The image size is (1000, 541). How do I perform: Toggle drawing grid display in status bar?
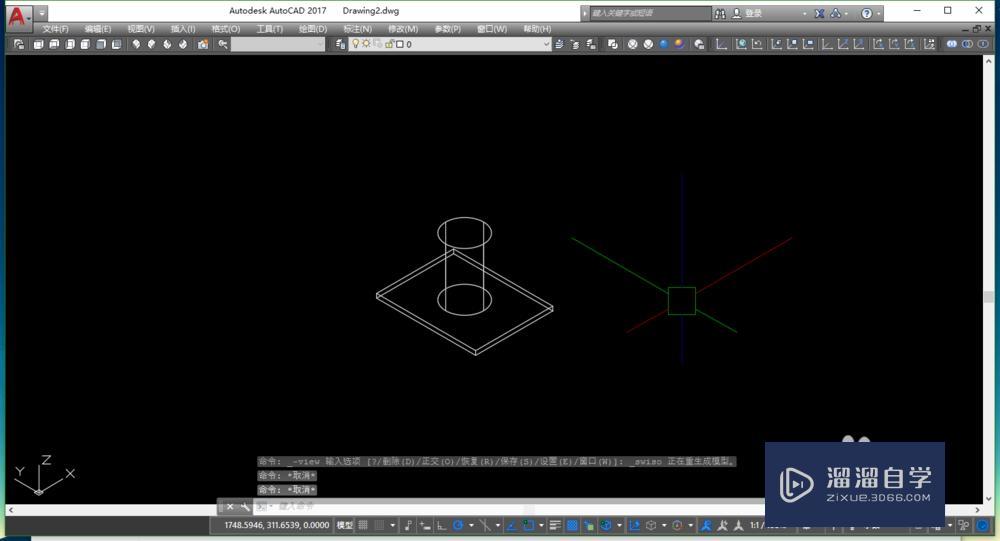point(363,525)
